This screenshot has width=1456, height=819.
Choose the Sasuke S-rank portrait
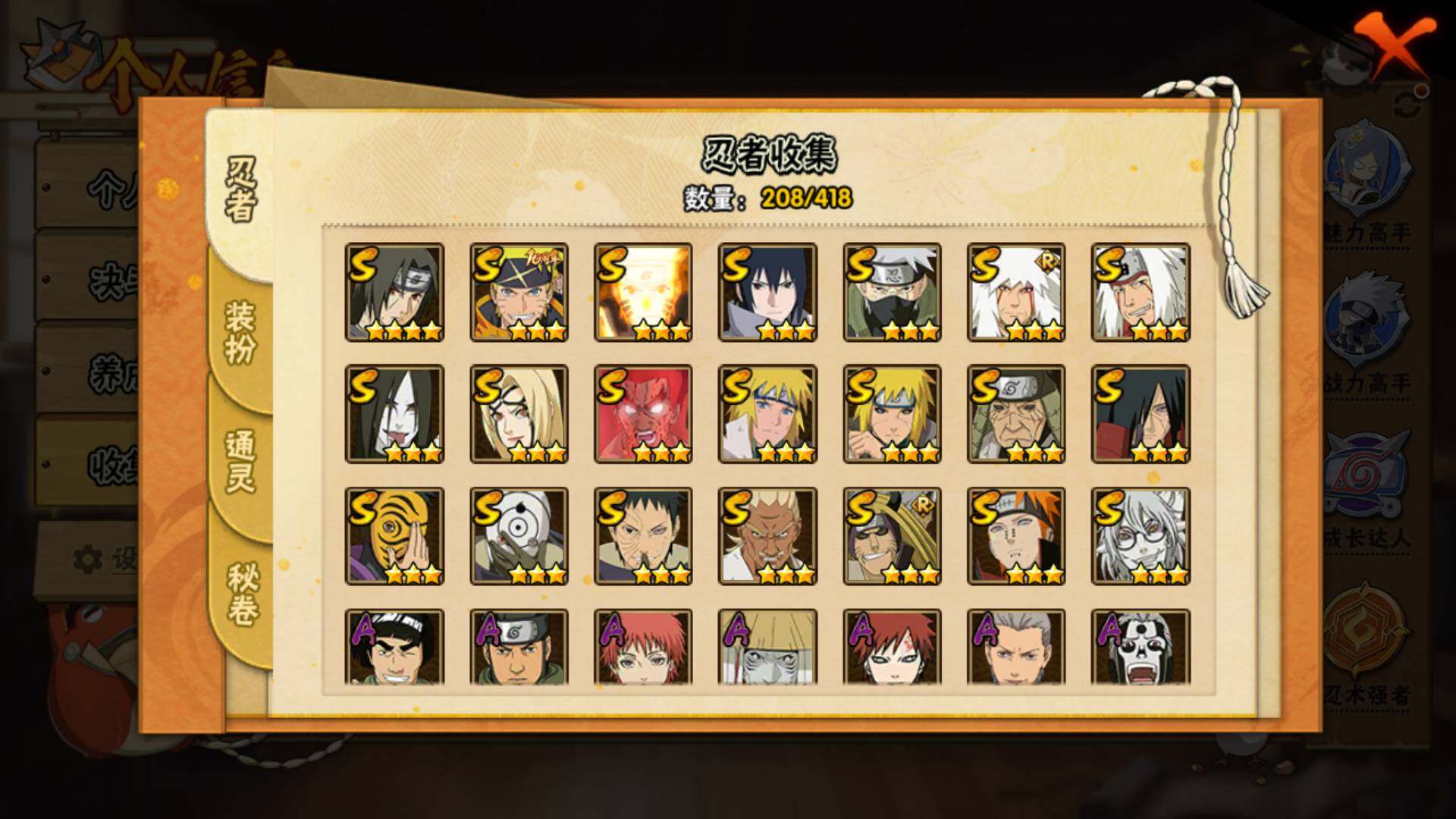pyautogui.click(x=767, y=292)
